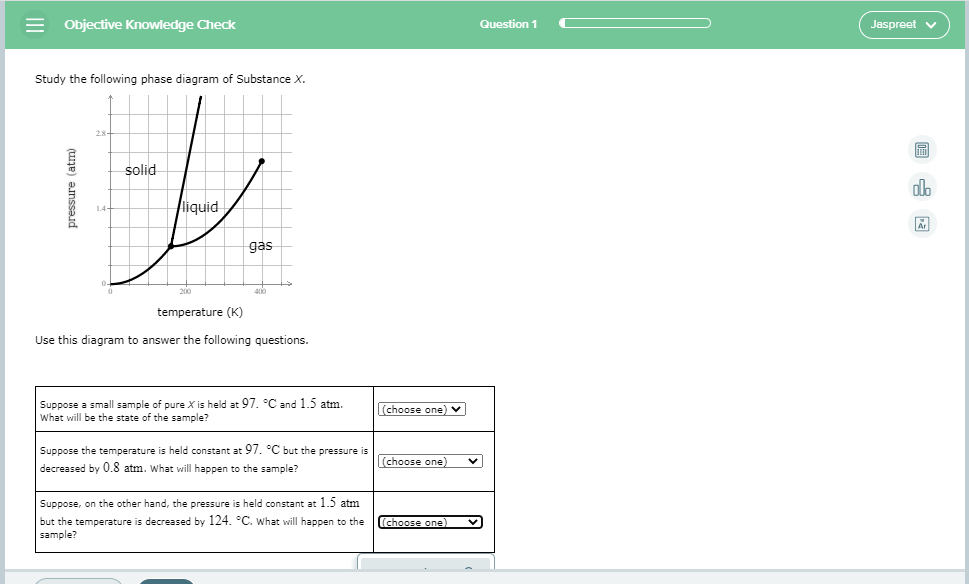969x584 pixels.
Task: Click the bar chart icon on the right
Action: [x=920, y=186]
